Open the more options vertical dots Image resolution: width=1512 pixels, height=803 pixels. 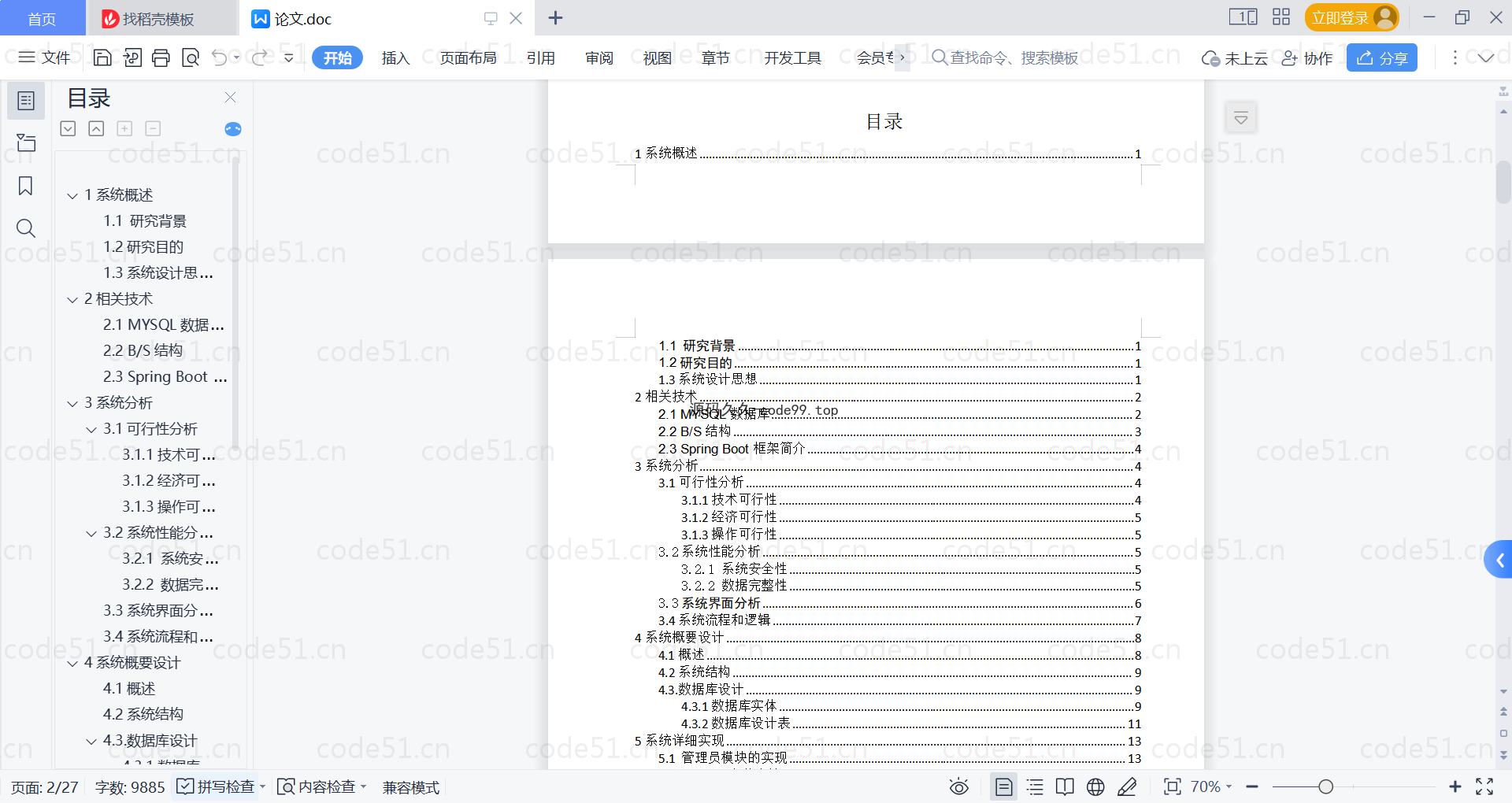[x=1455, y=57]
